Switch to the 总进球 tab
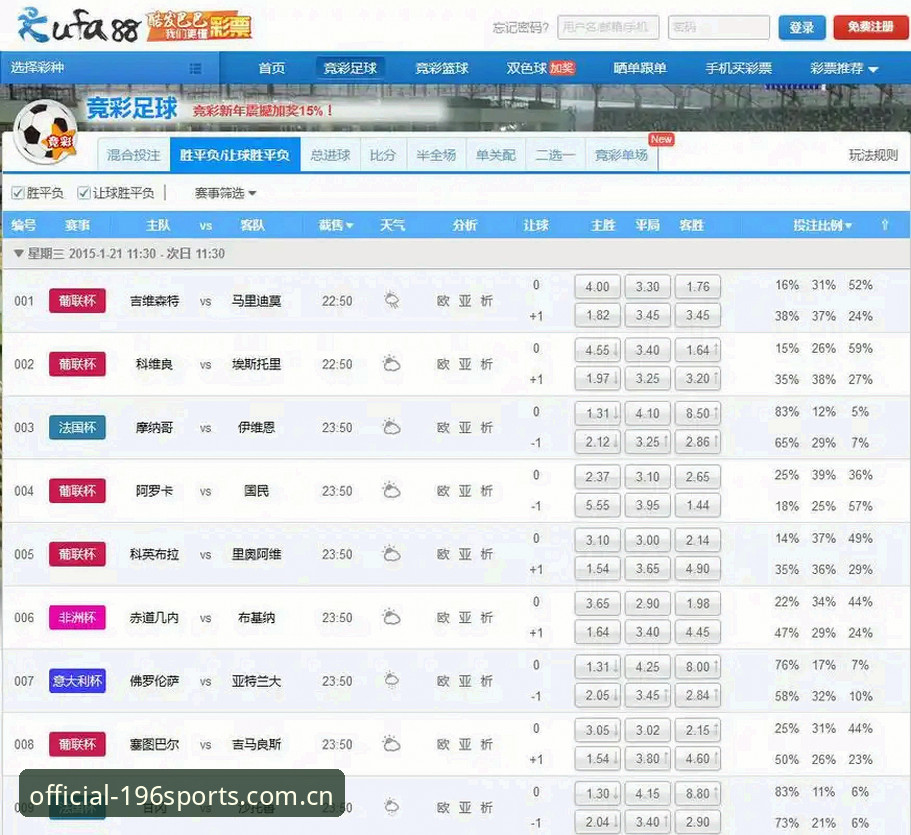This screenshot has width=911, height=835. (x=330, y=155)
